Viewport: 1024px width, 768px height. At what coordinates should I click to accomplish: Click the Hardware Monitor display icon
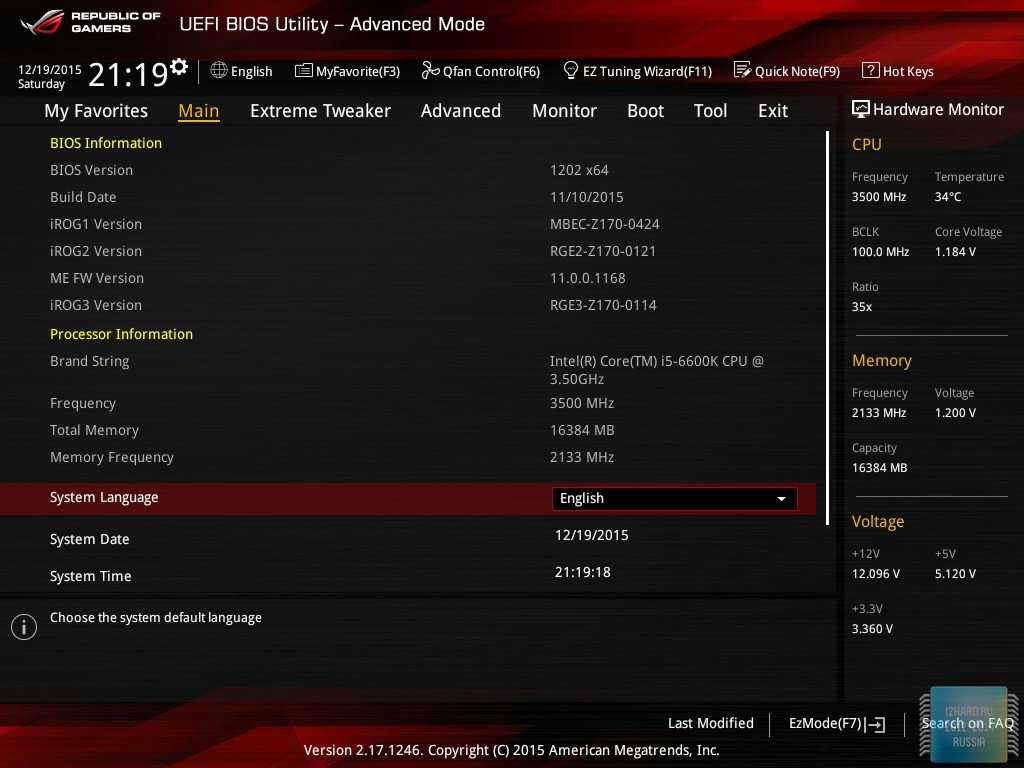(x=860, y=109)
